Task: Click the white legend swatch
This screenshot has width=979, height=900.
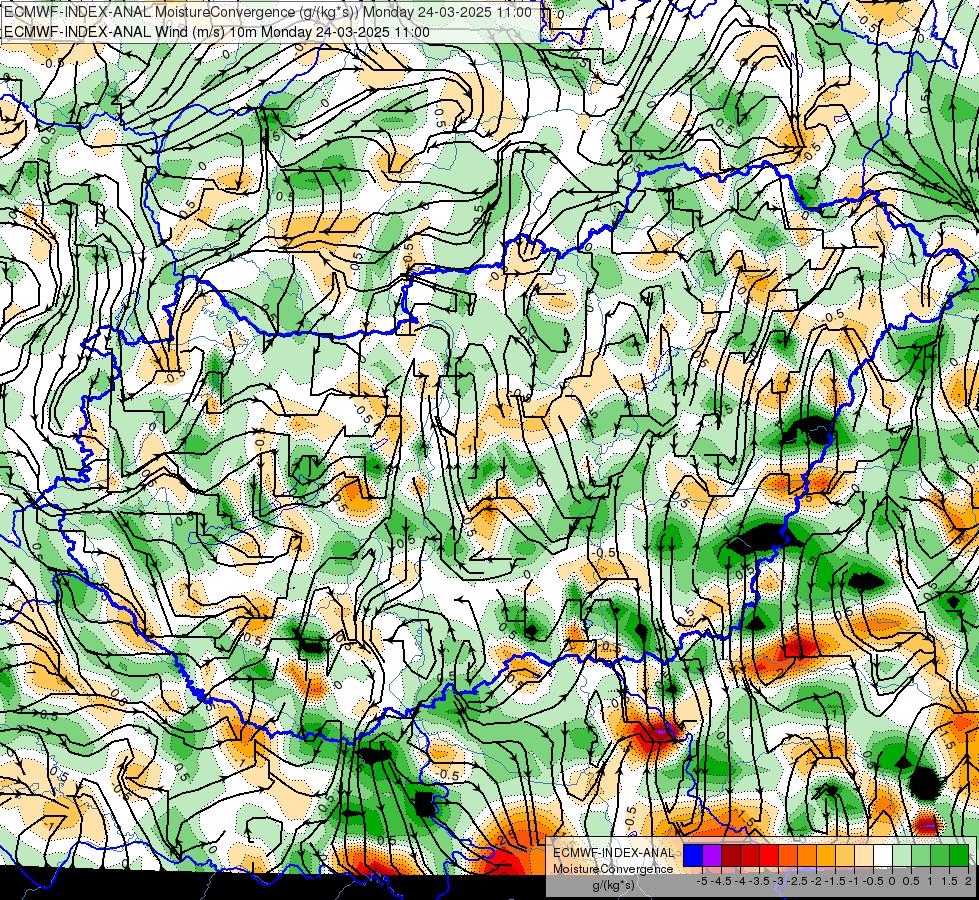Action: point(883,855)
